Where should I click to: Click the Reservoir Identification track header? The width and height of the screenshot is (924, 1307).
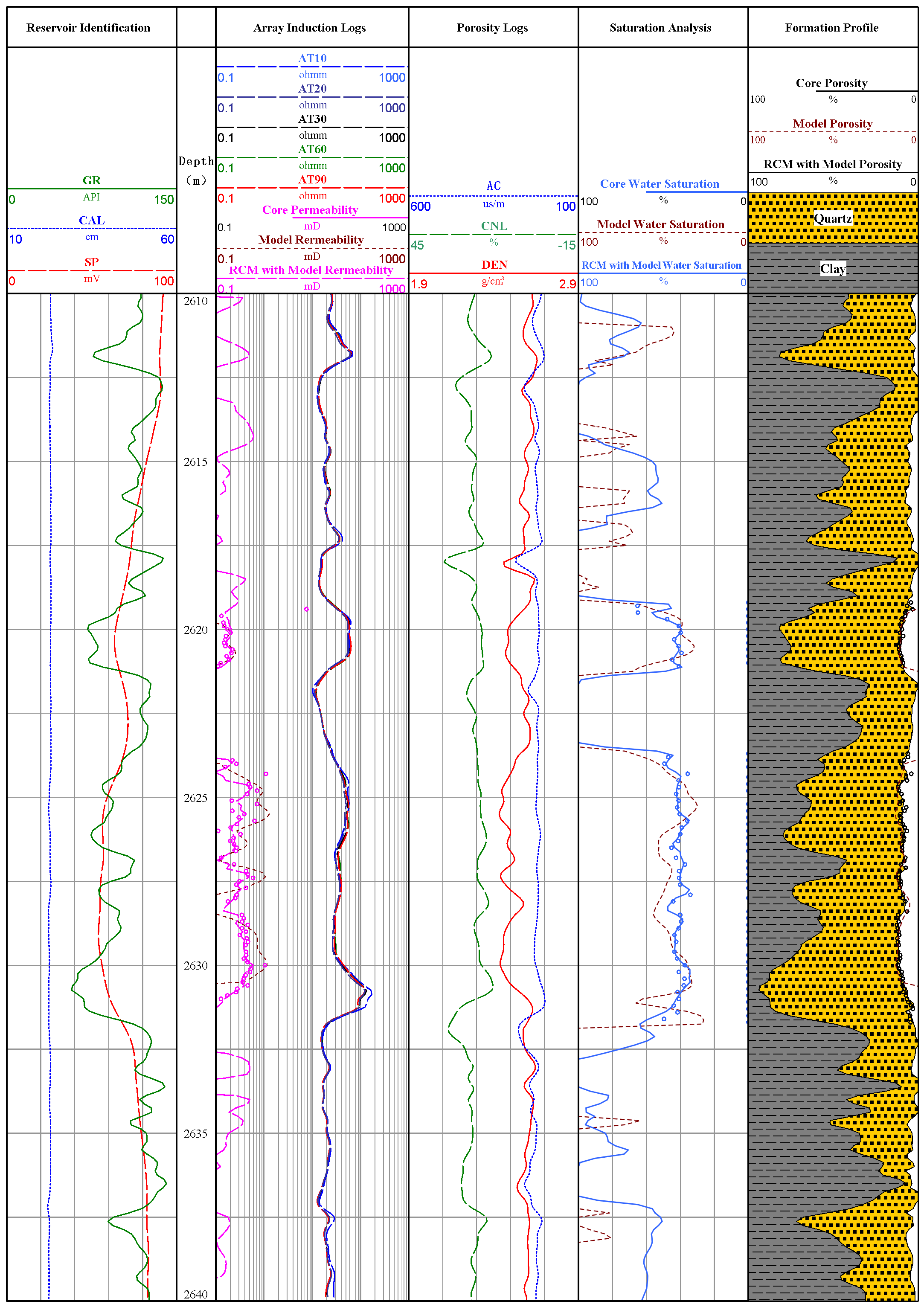tap(88, 27)
